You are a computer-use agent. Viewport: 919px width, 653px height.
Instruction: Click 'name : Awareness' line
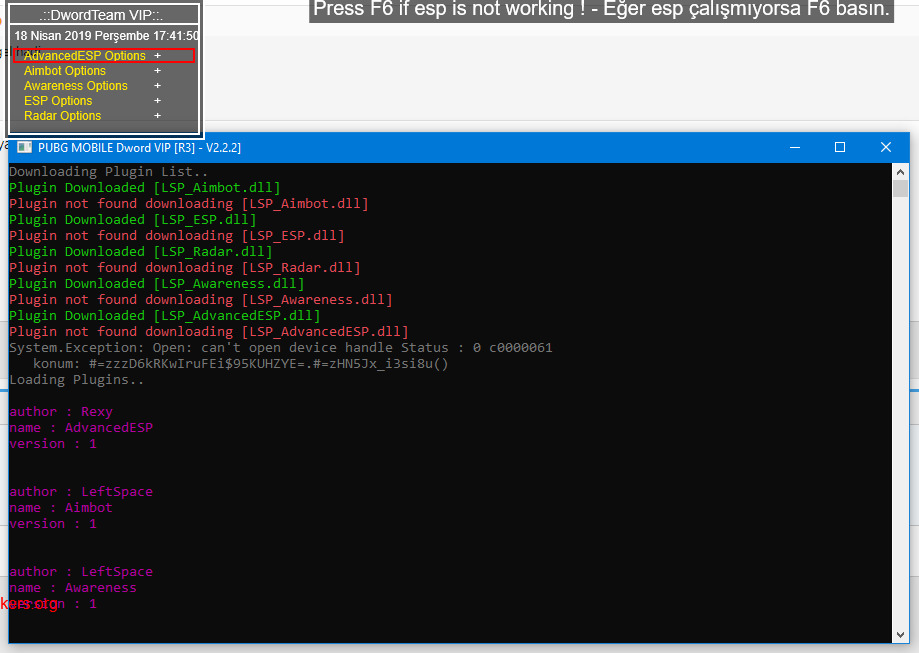(x=73, y=588)
